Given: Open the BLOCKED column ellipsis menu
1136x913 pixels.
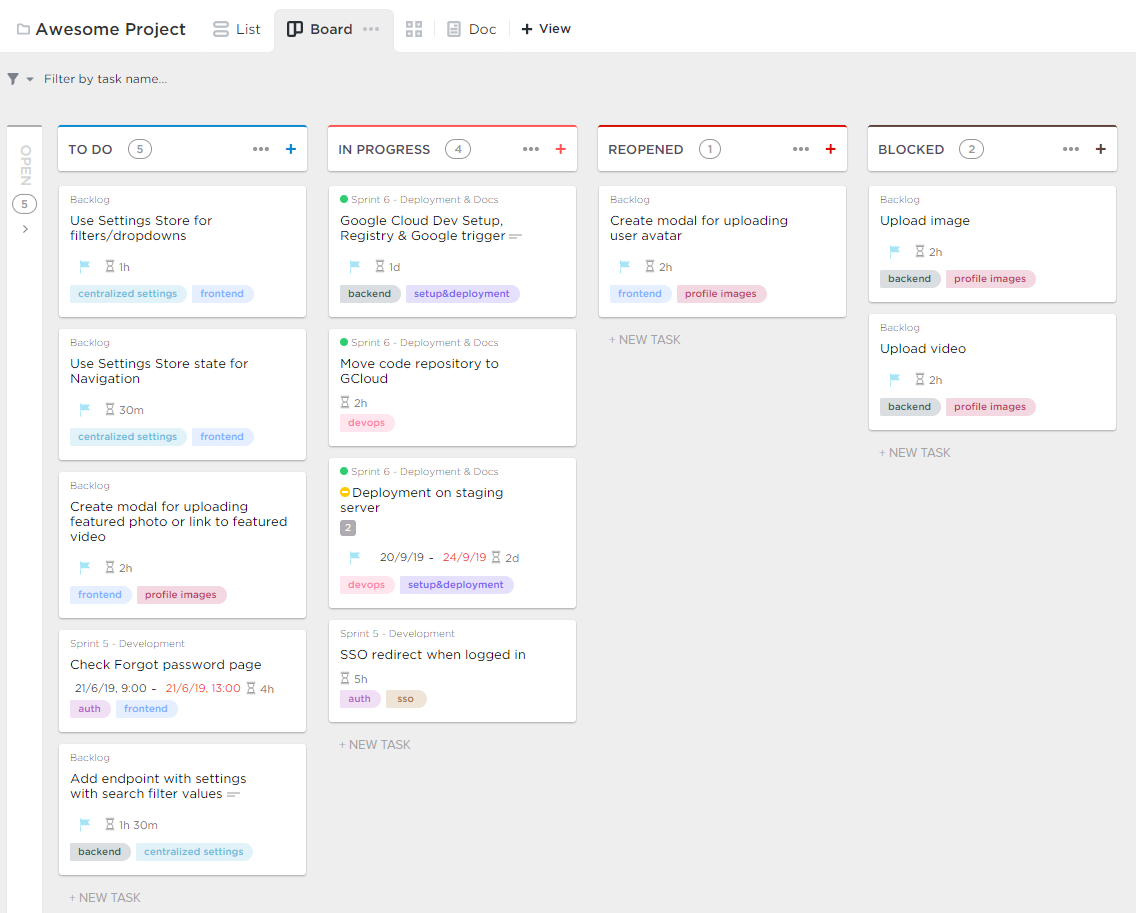Looking at the screenshot, I should [x=1071, y=149].
